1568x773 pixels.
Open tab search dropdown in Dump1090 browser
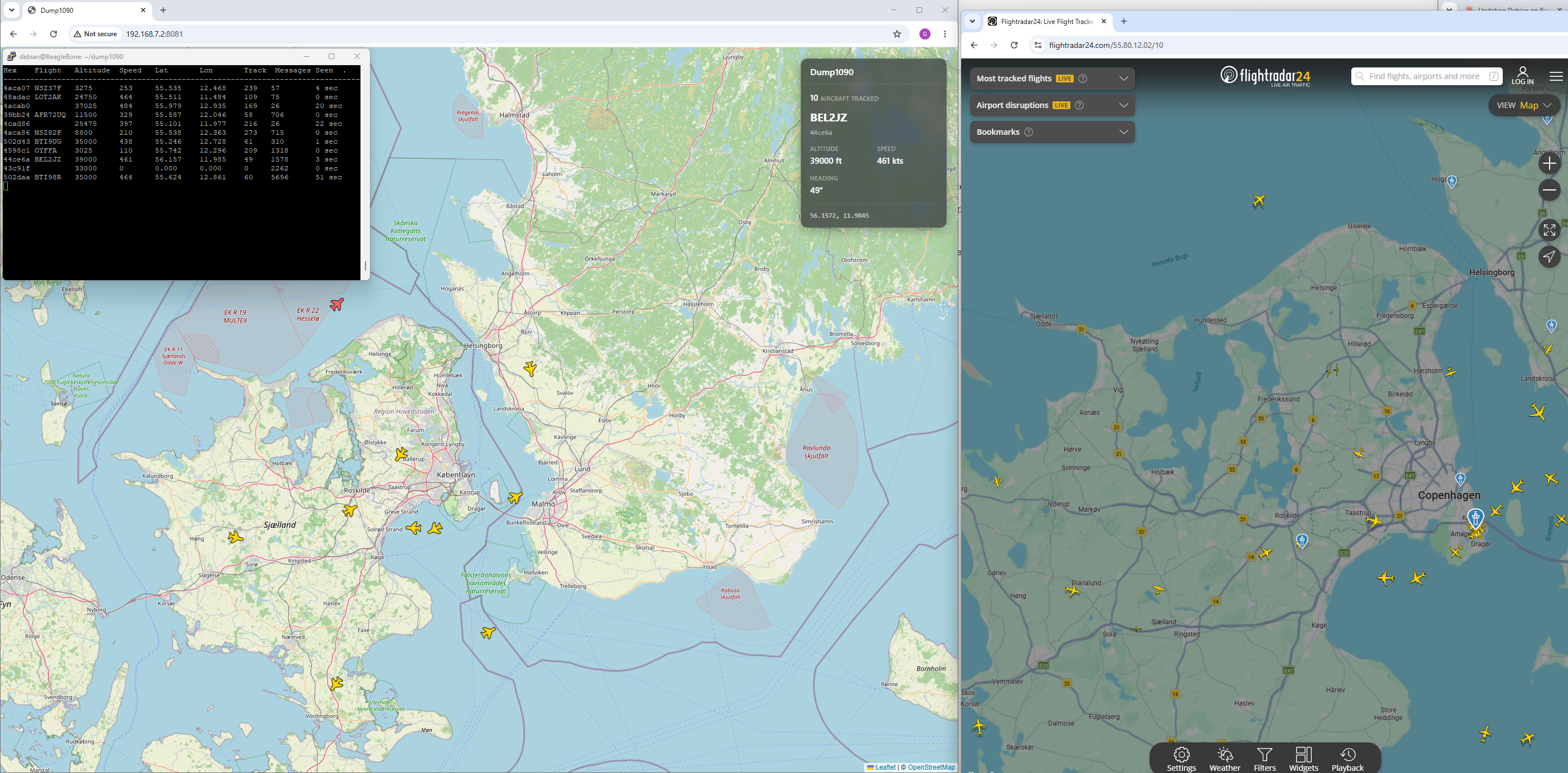[12, 9]
